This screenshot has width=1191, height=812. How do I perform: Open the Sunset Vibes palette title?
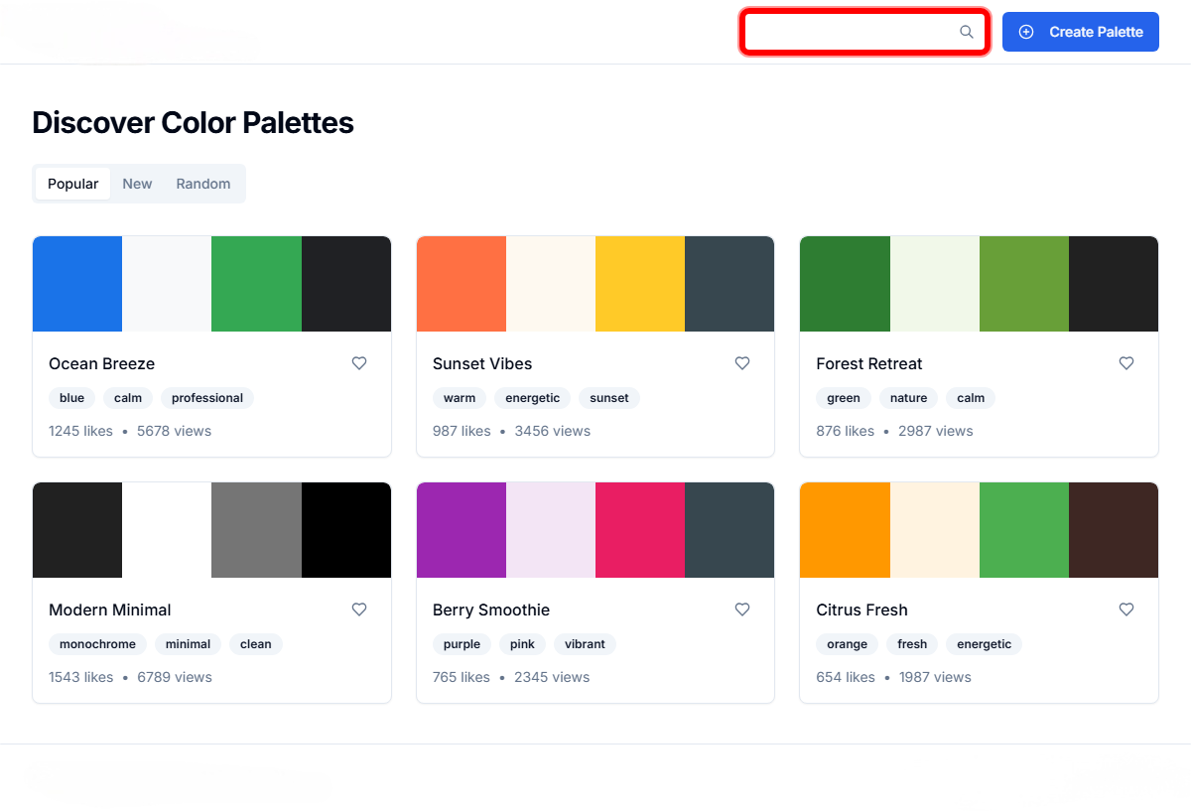click(x=482, y=364)
